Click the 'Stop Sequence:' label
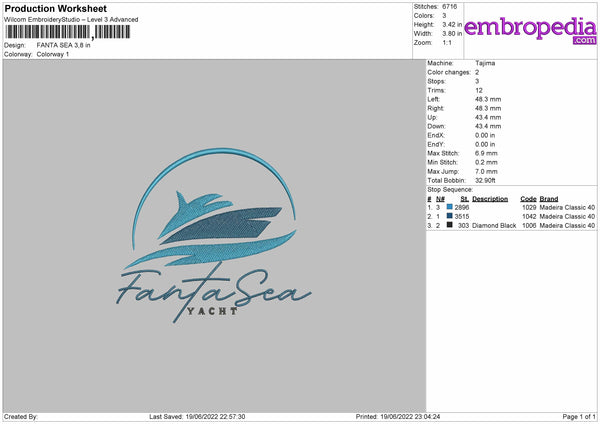600x424 pixels. [x=450, y=190]
